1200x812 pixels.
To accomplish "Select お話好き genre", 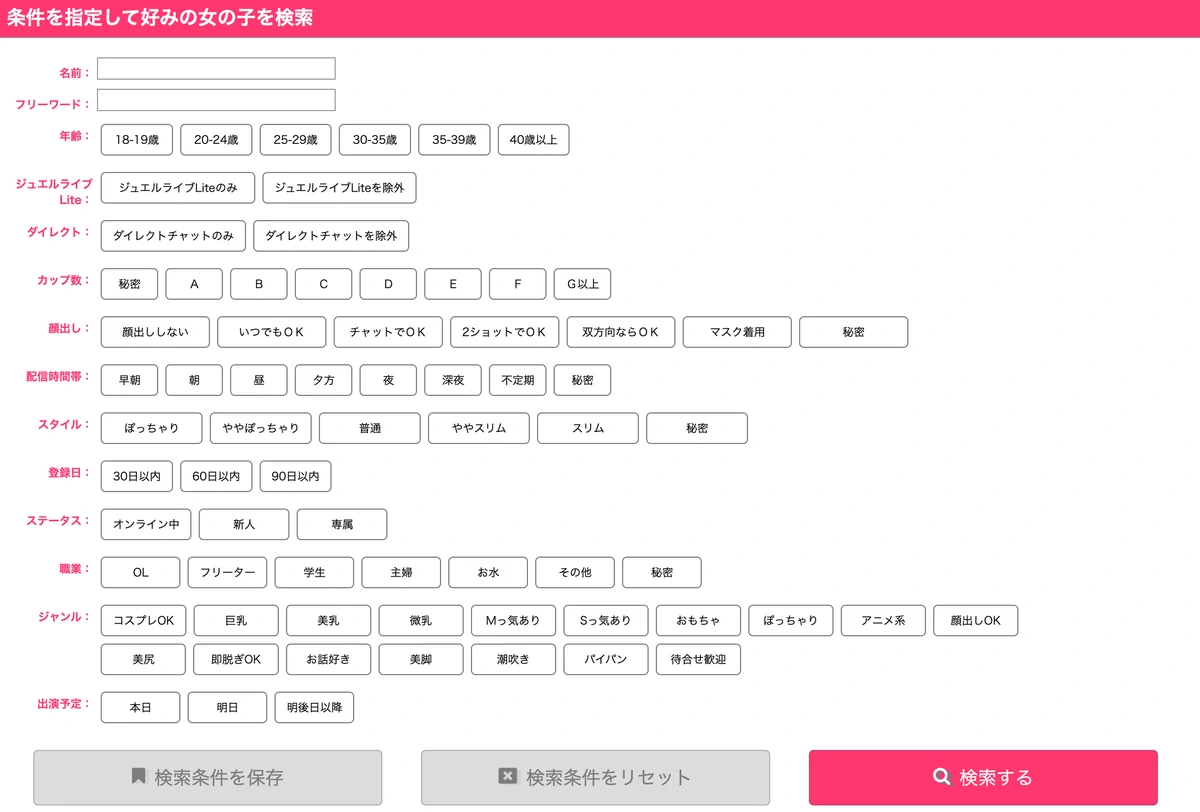I will pos(329,659).
